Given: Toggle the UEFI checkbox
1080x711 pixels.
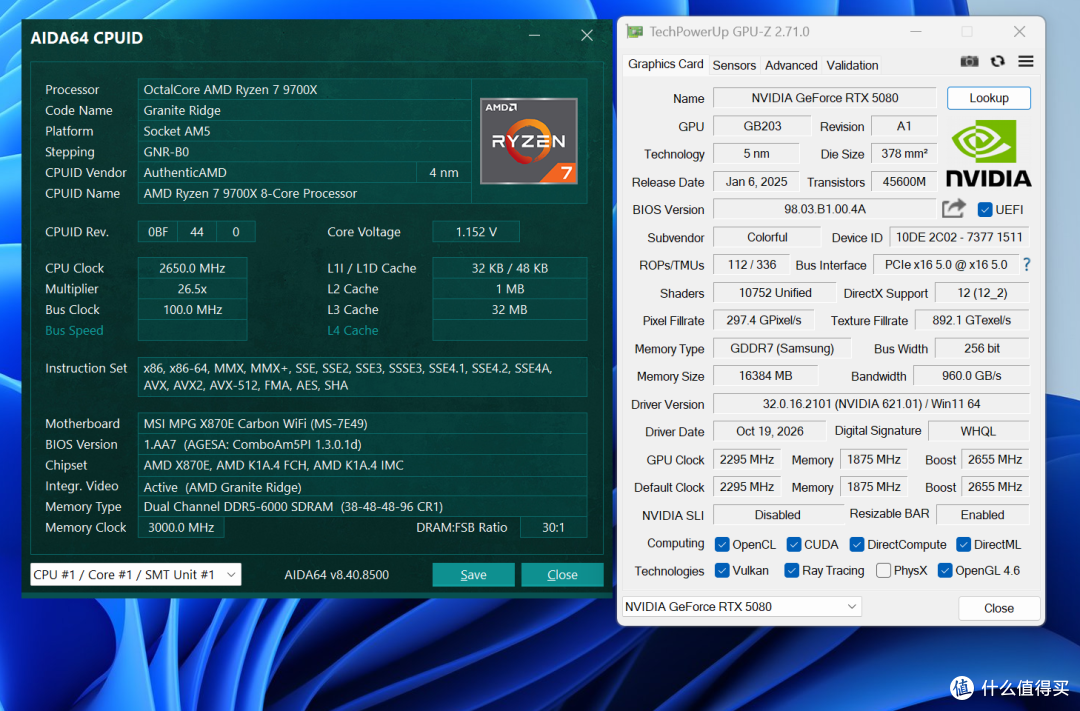Looking at the screenshot, I should click(985, 209).
